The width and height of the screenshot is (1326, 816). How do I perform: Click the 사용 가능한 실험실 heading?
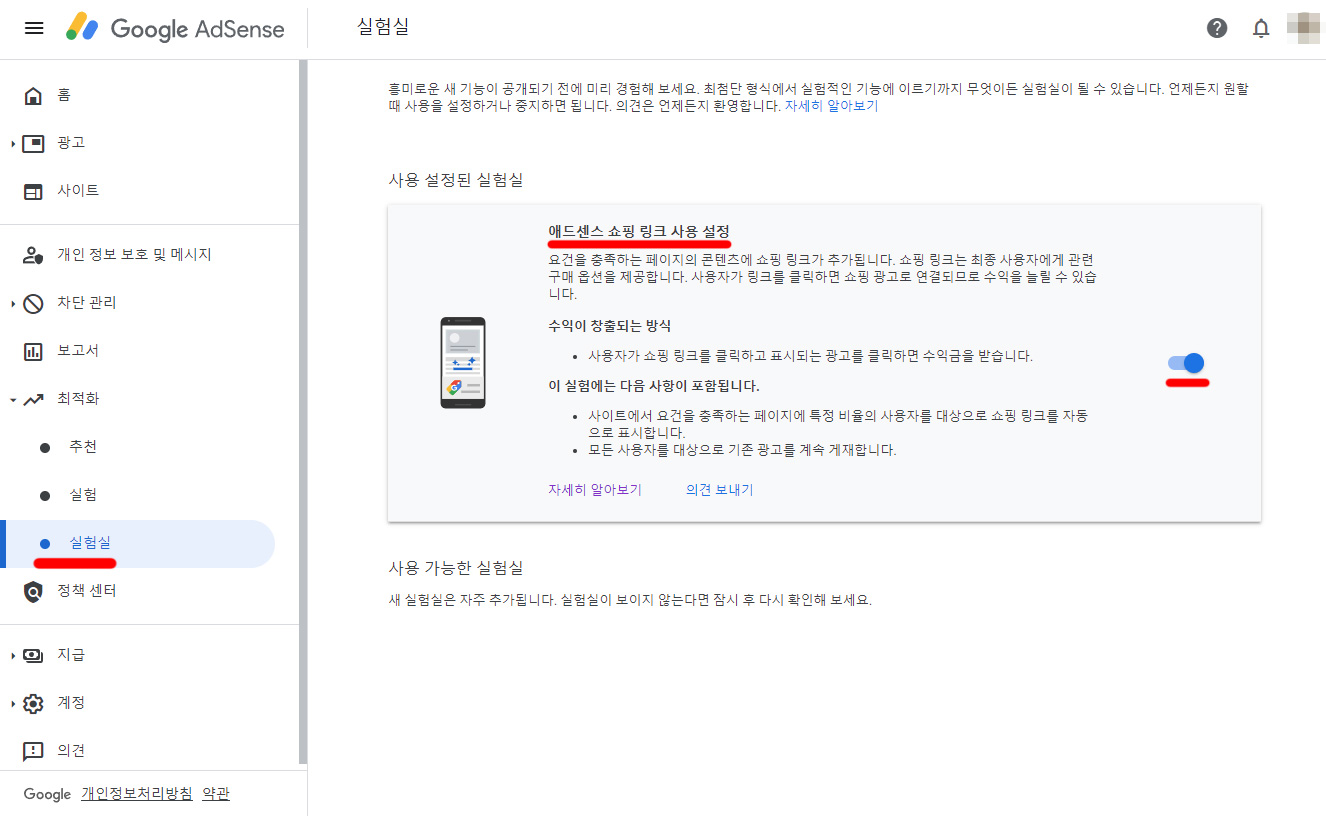point(456,568)
